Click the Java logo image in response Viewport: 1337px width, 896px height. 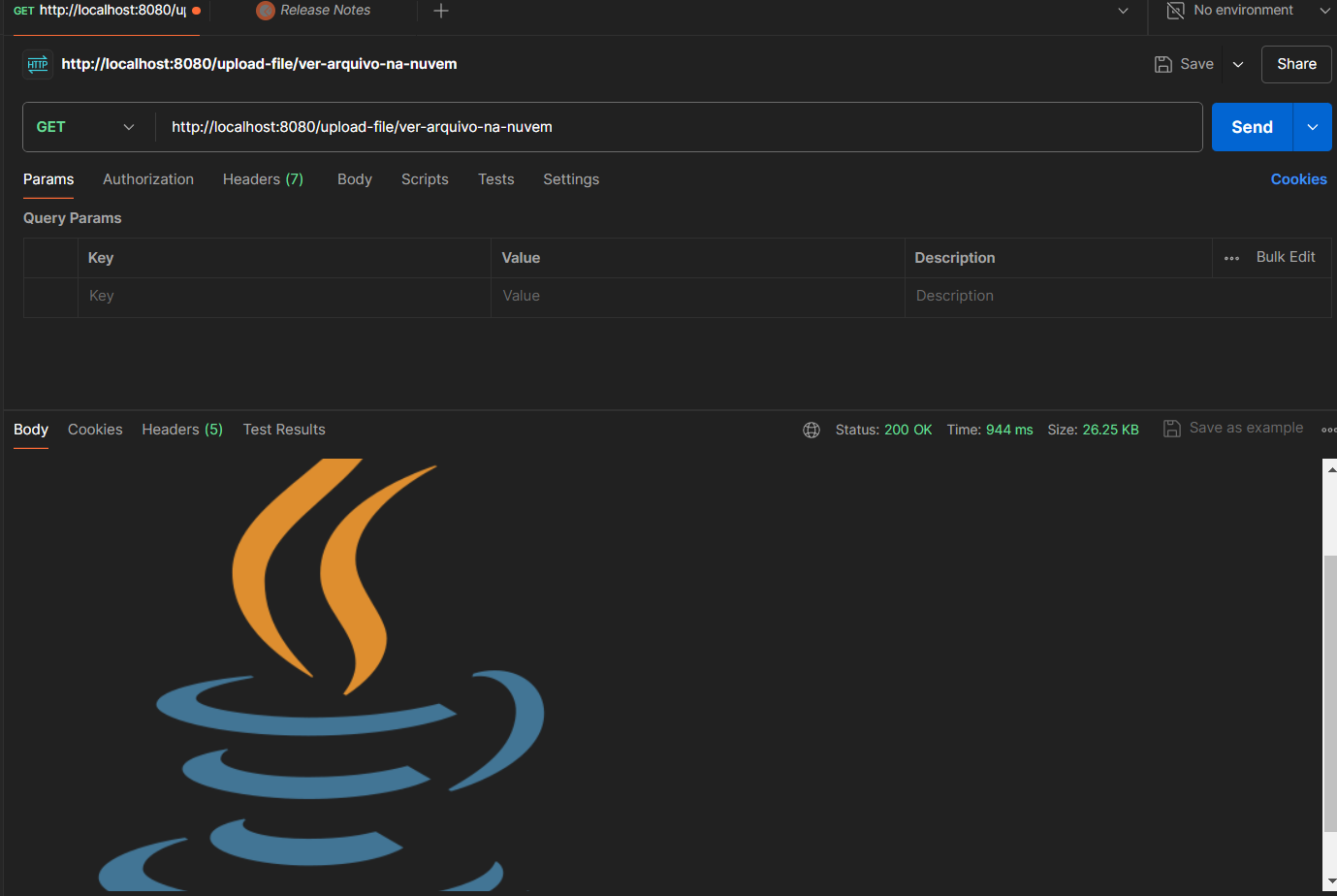point(322,675)
